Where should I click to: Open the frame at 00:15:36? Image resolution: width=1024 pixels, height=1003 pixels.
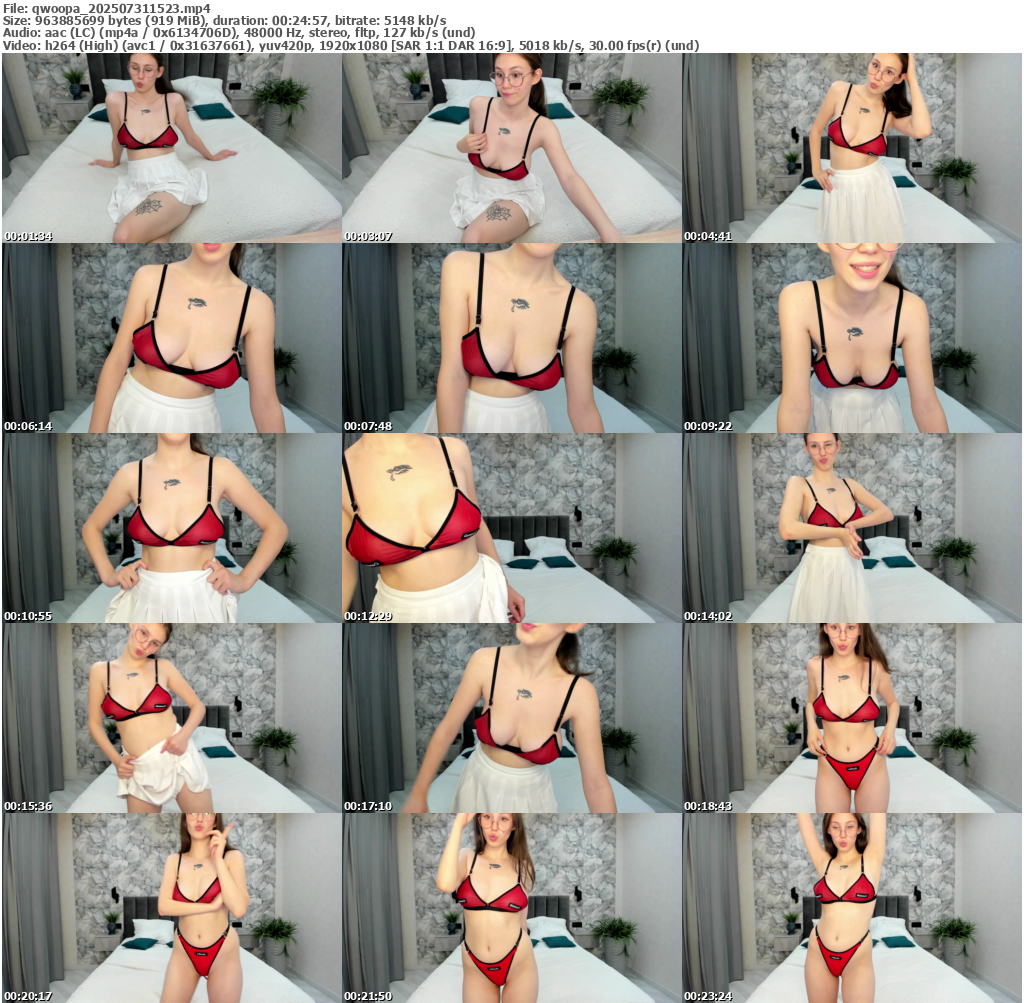click(x=171, y=718)
